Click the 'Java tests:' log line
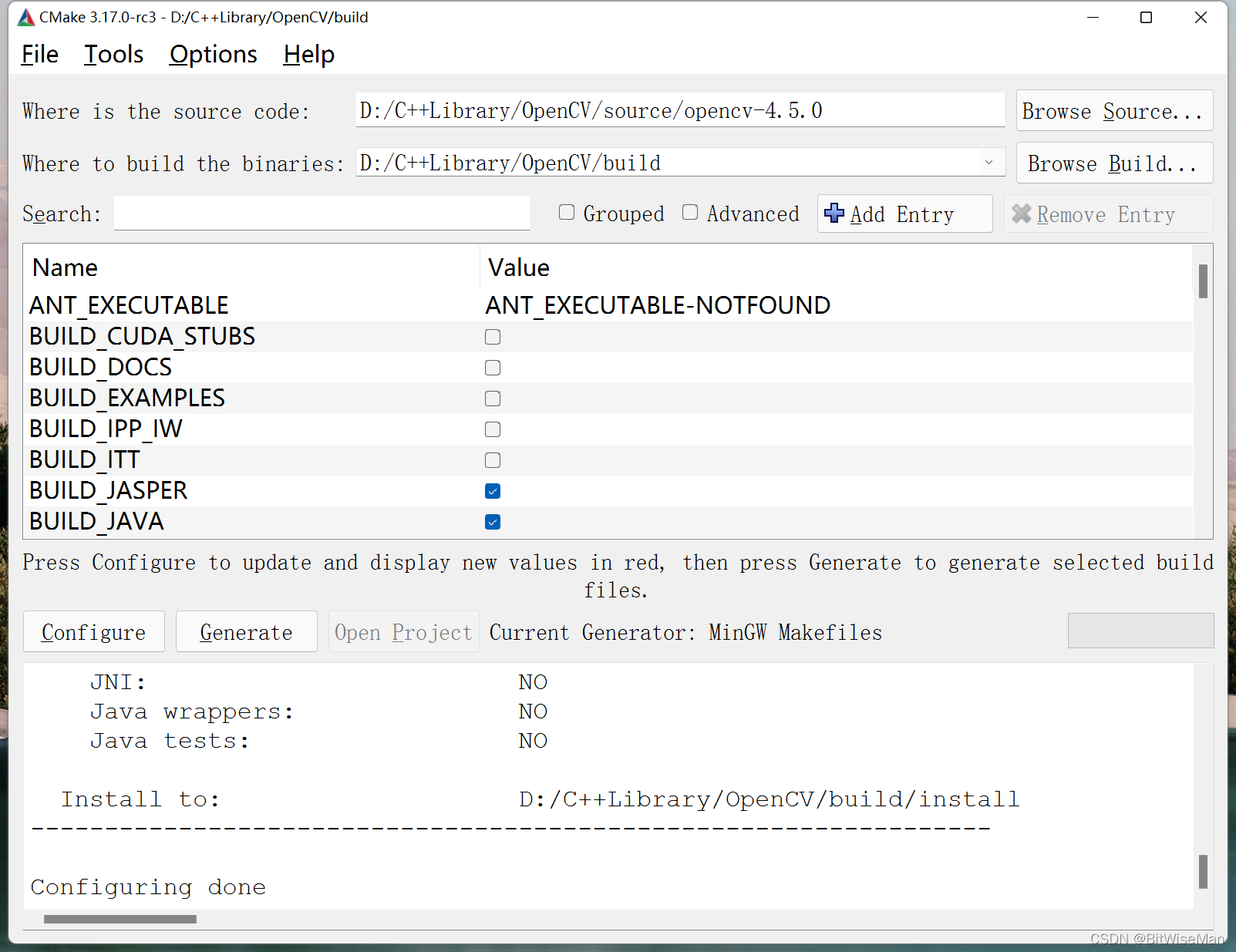This screenshot has width=1236, height=952. click(170, 741)
